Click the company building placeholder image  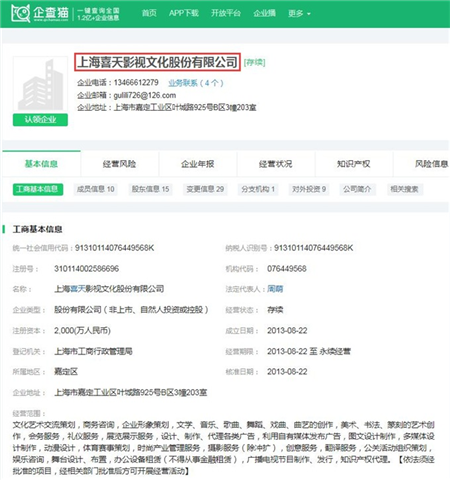(x=40, y=84)
